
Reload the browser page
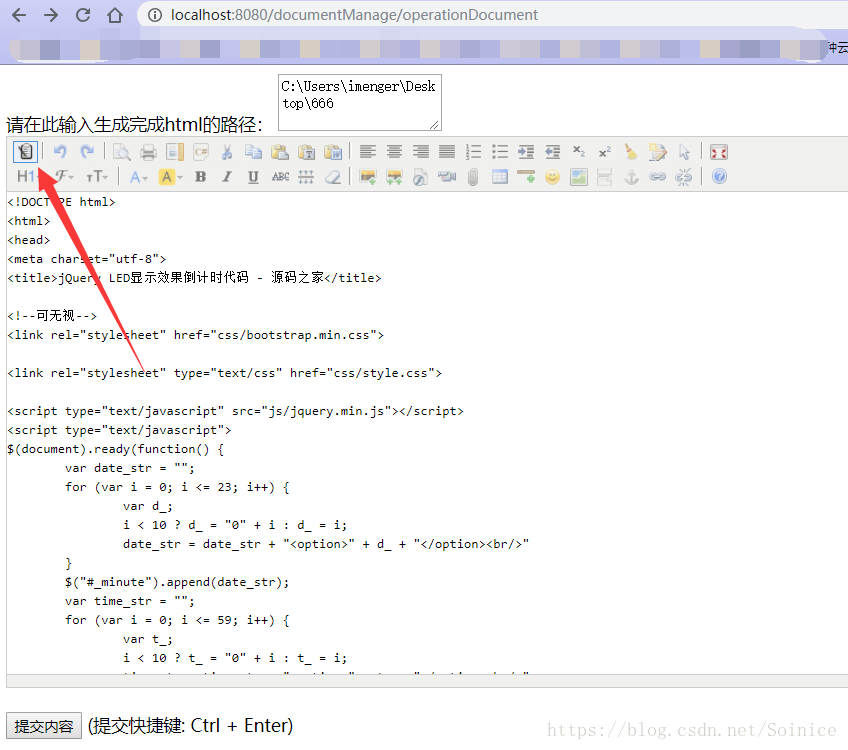click(x=83, y=15)
